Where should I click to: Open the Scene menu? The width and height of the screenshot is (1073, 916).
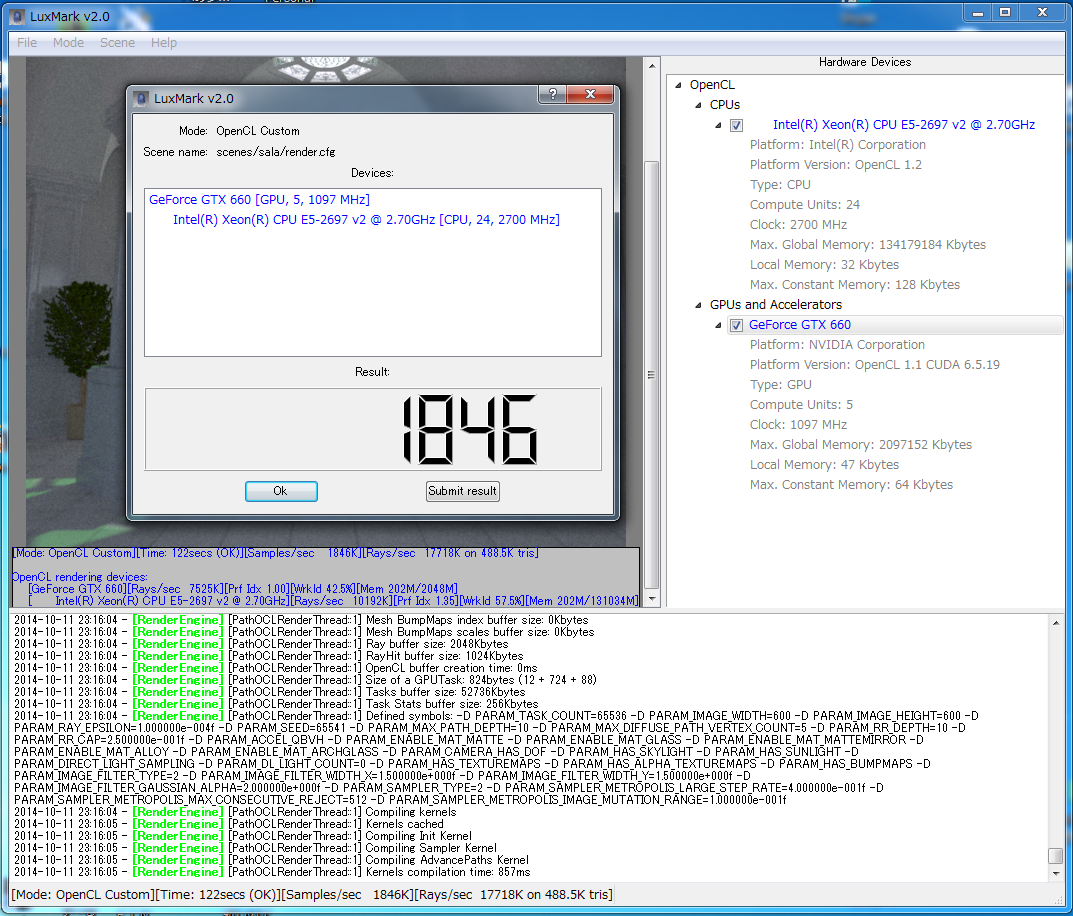[117, 43]
